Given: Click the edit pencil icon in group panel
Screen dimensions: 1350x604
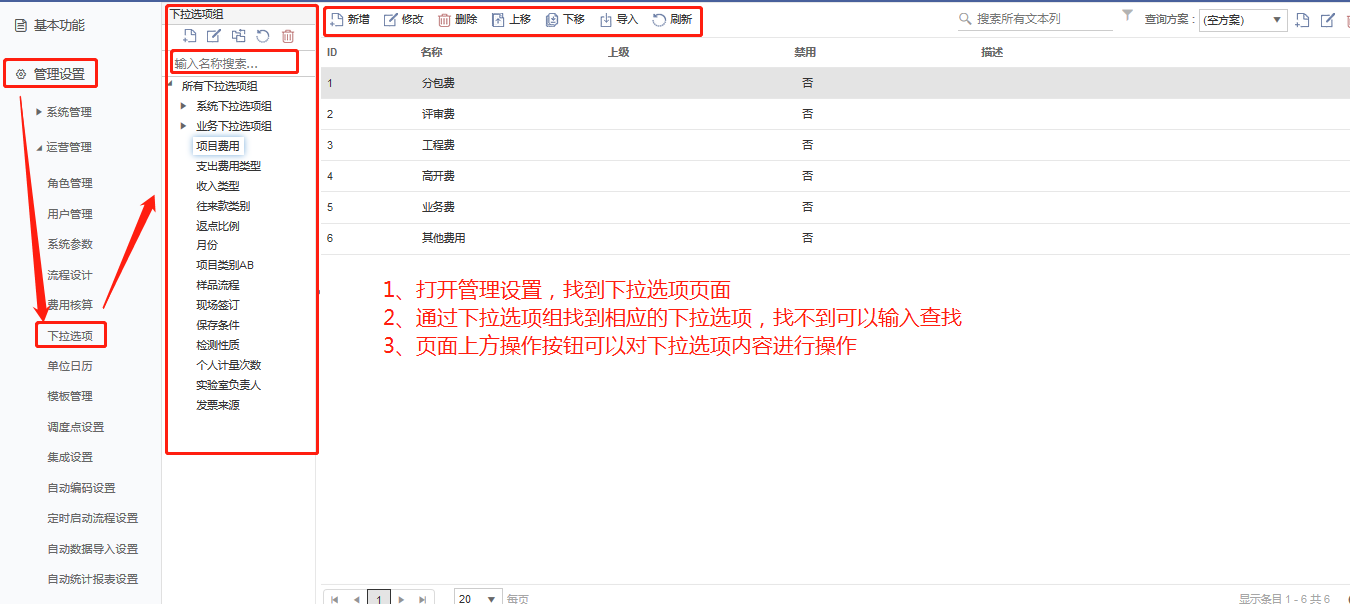Looking at the screenshot, I should click(x=213, y=36).
